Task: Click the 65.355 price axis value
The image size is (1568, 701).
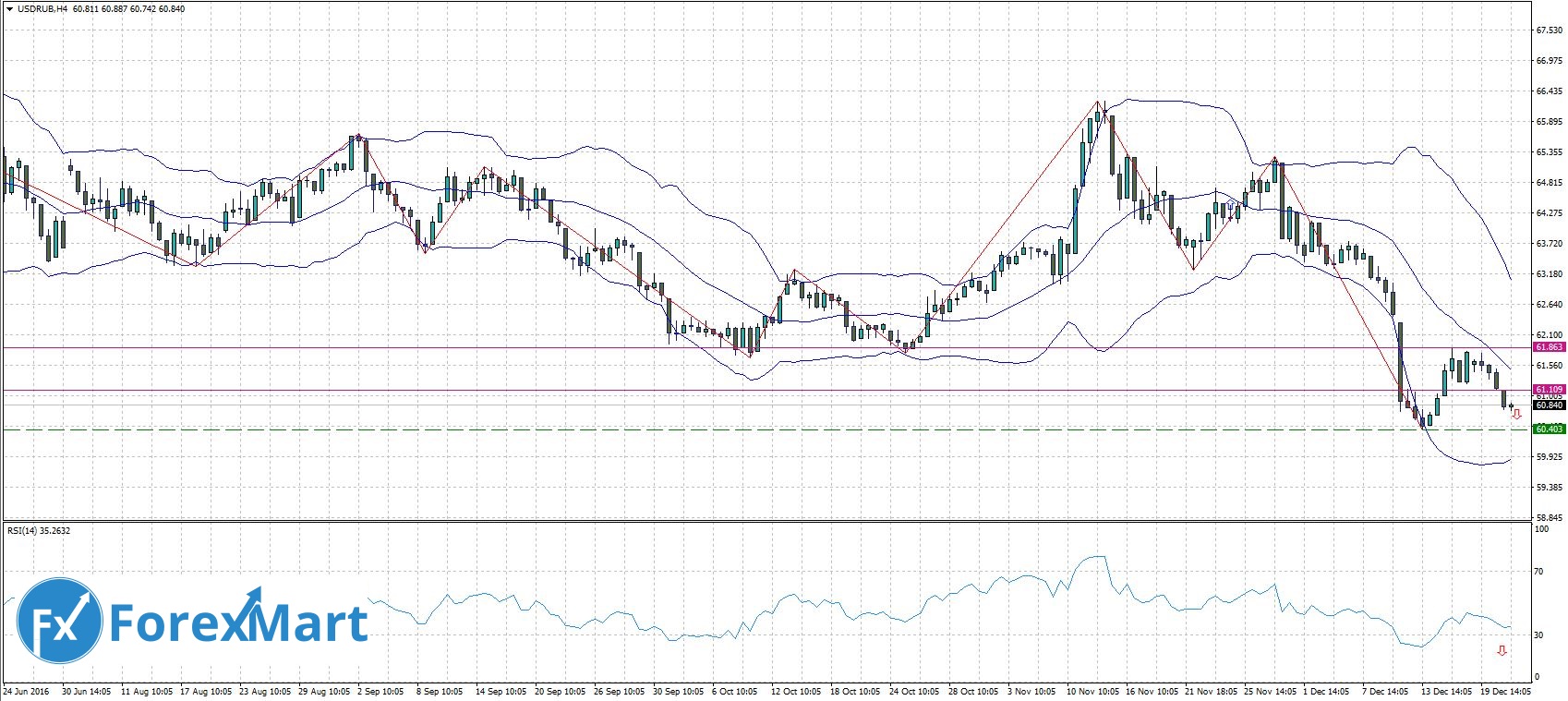Action: coord(1549,152)
